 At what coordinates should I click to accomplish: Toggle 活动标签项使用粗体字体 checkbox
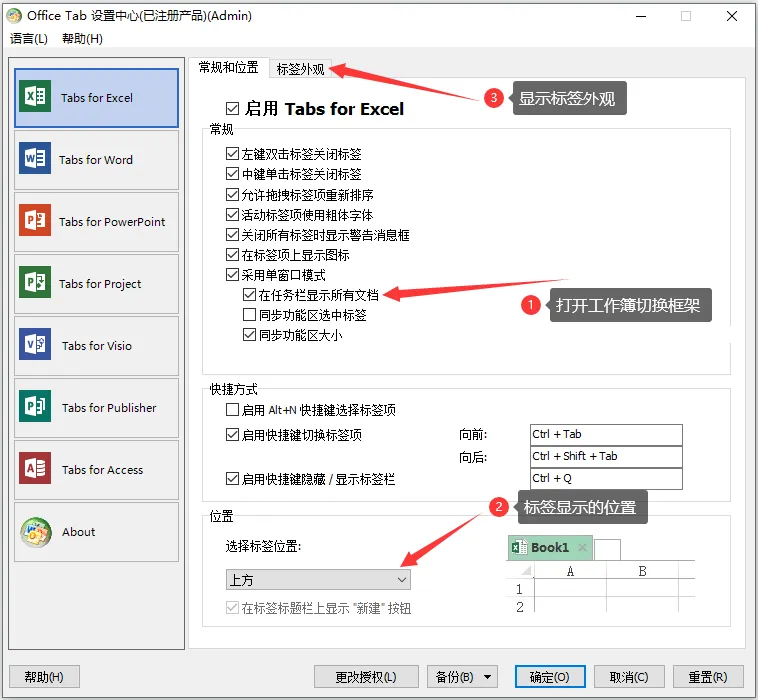[232, 214]
